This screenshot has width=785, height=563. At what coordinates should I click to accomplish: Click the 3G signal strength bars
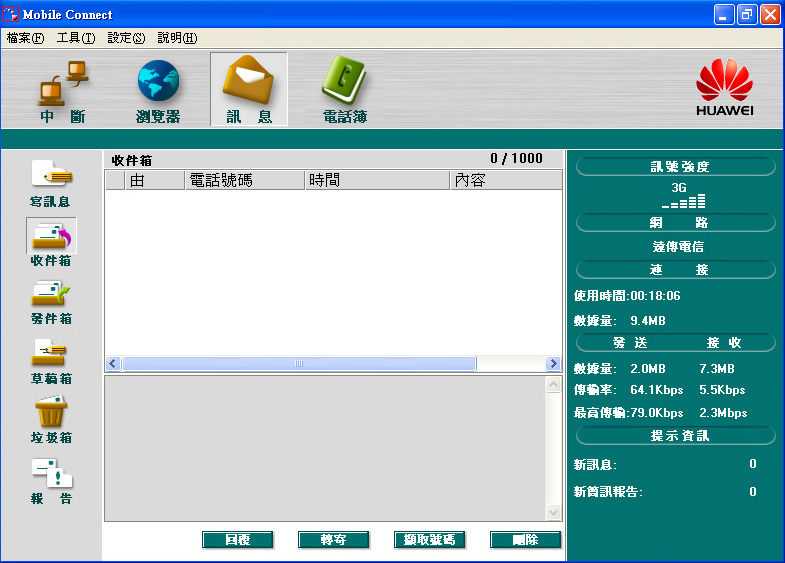tap(683, 201)
